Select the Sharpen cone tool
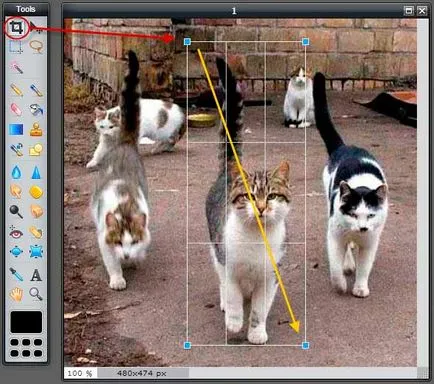This screenshot has width=434, height=384. (x=36, y=172)
